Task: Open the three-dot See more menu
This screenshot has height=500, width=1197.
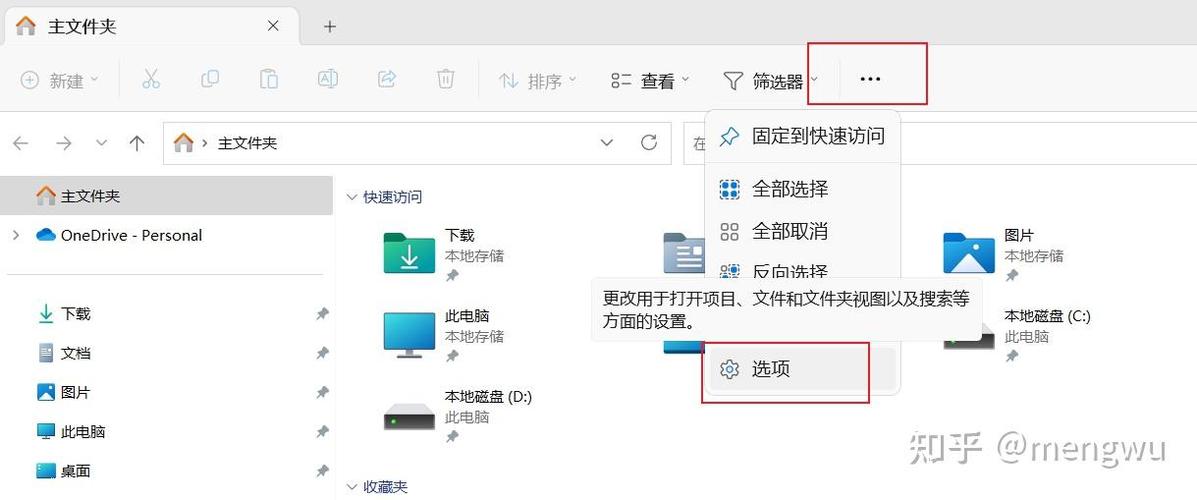Action: (870, 79)
